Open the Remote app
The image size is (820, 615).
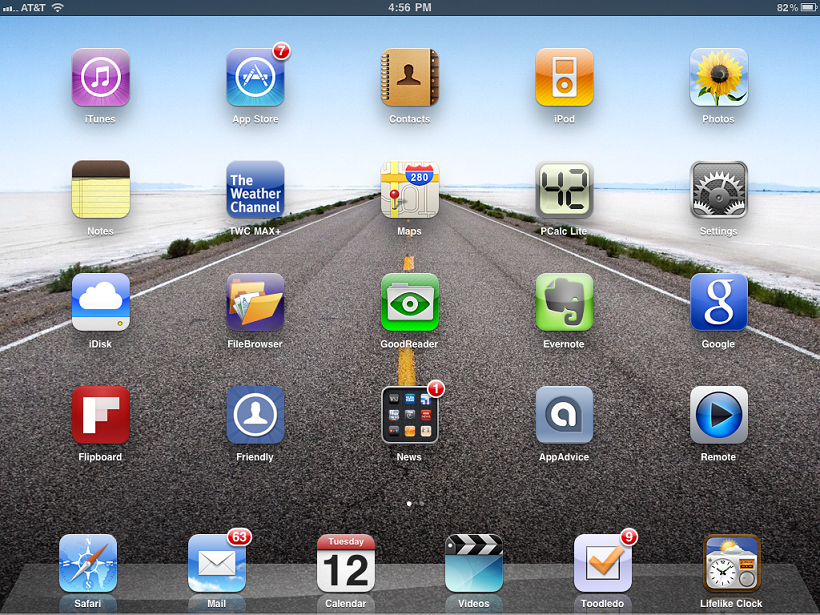click(719, 415)
